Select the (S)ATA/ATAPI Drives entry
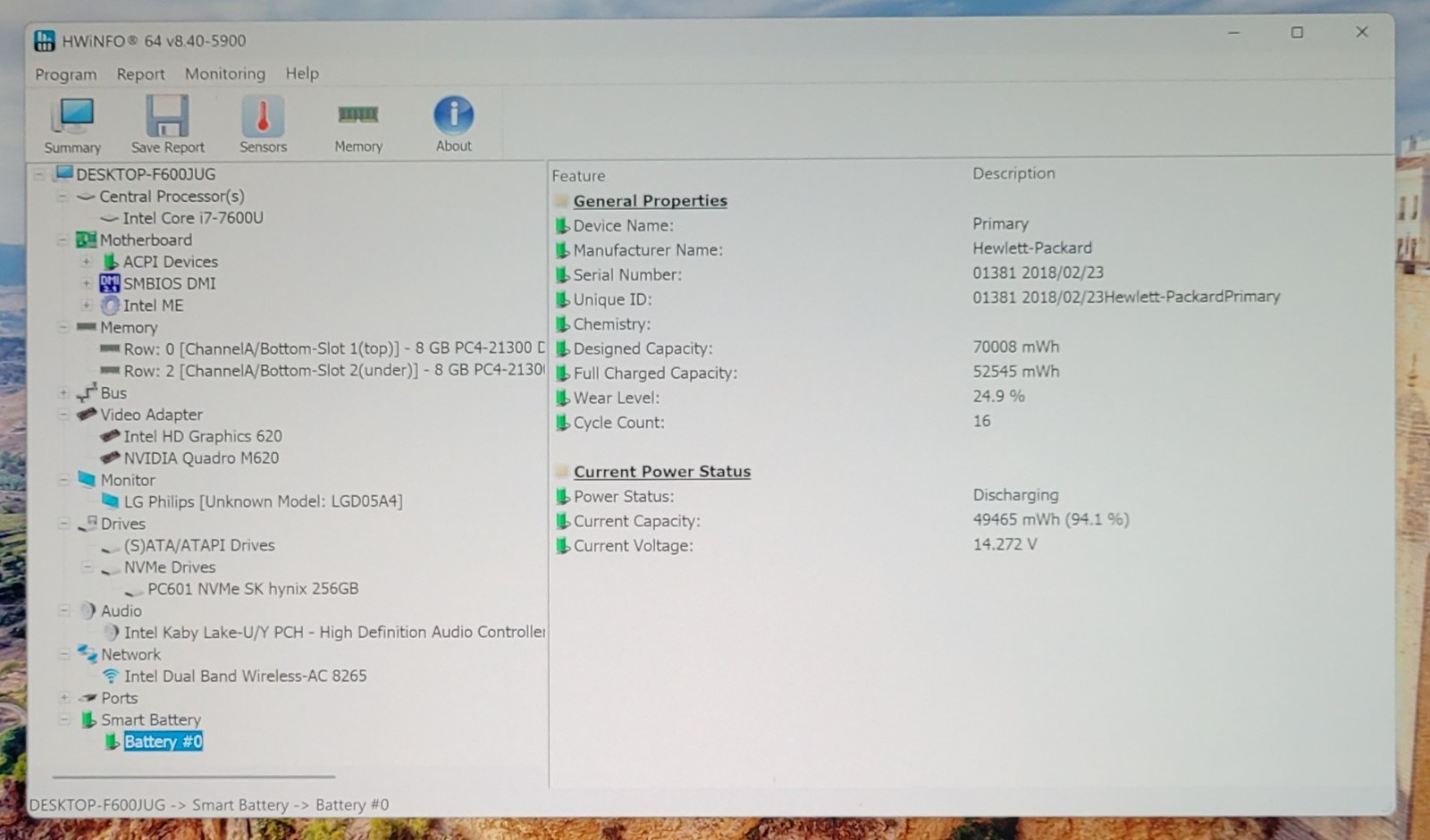The width and height of the screenshot is (1430, 840). (199, 545)
